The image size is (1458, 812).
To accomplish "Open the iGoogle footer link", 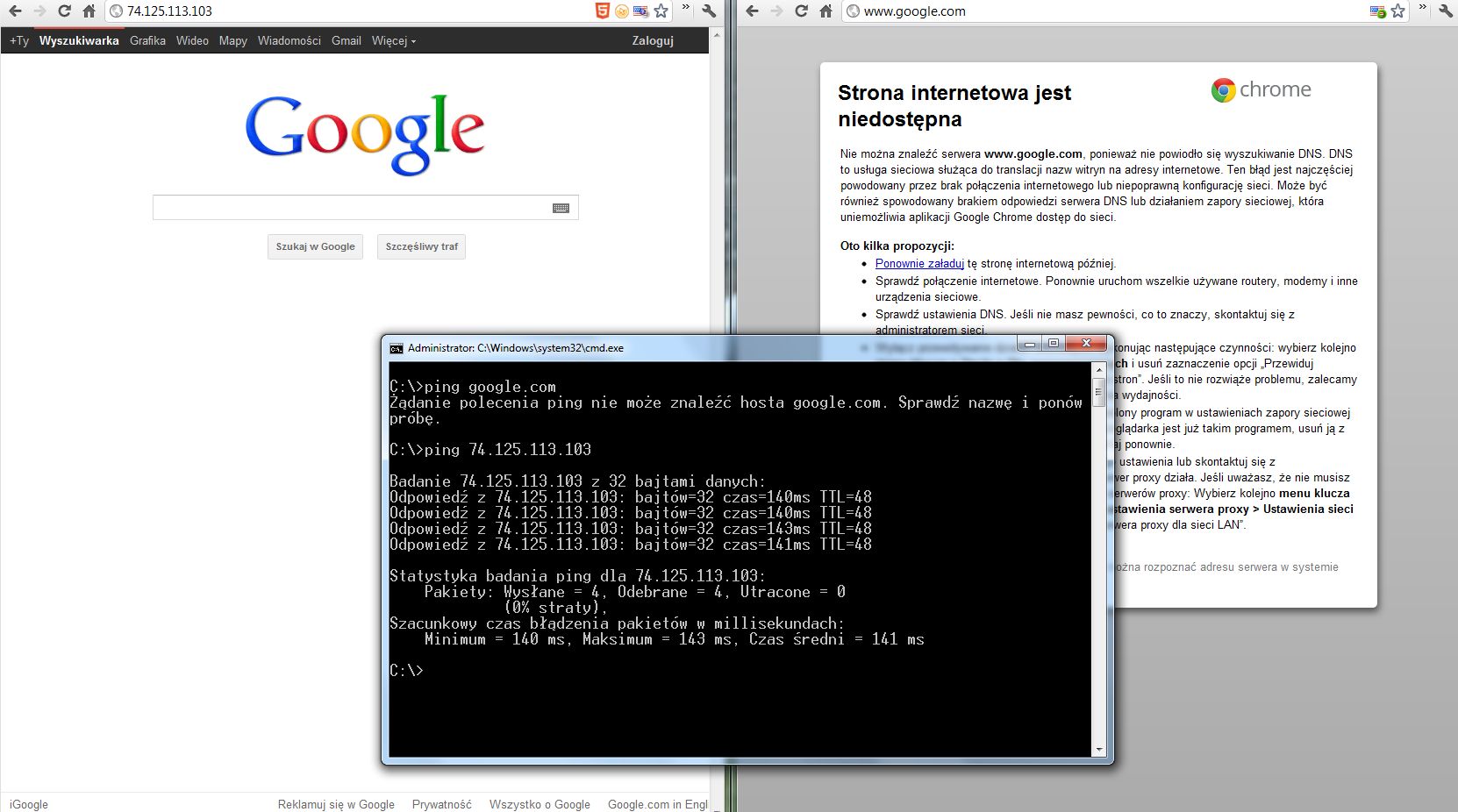I will click(29, 804).
